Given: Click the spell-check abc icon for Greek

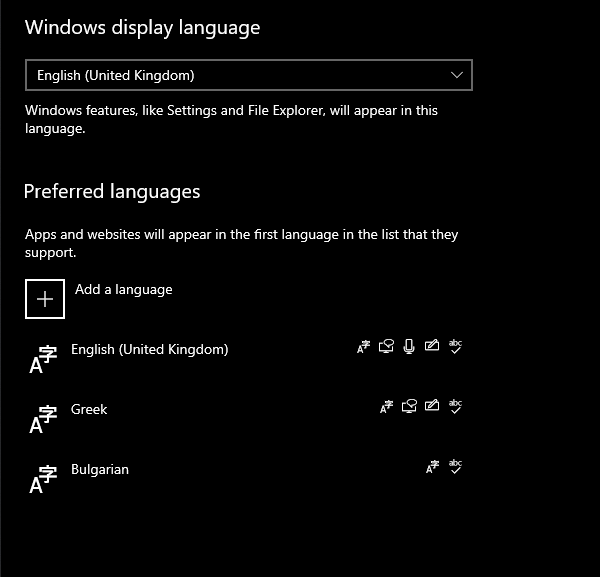Looking at the screenshot, I should [456, 406].
